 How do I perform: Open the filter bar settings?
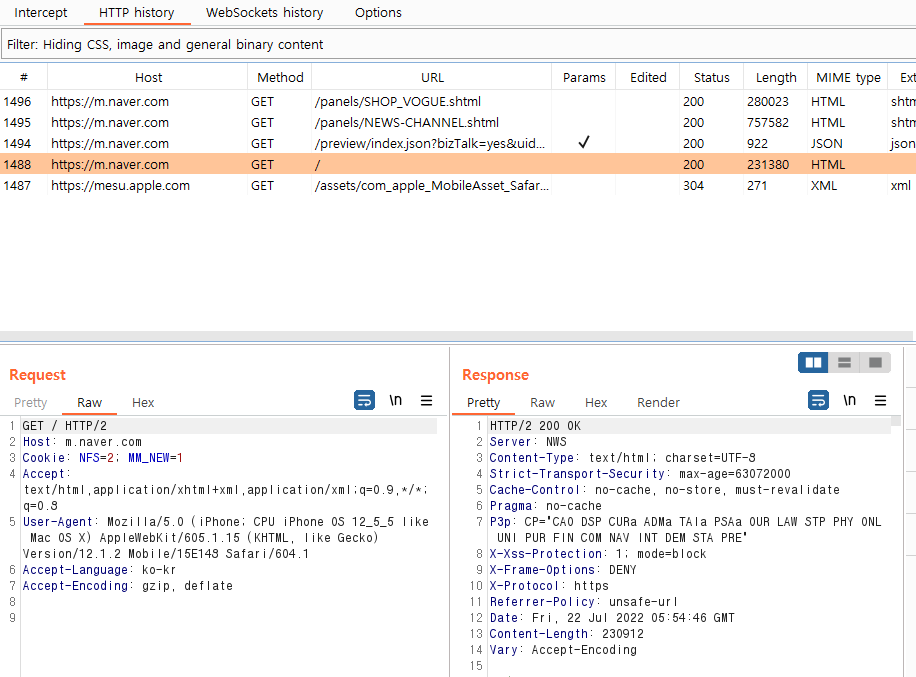click(458, 44)
